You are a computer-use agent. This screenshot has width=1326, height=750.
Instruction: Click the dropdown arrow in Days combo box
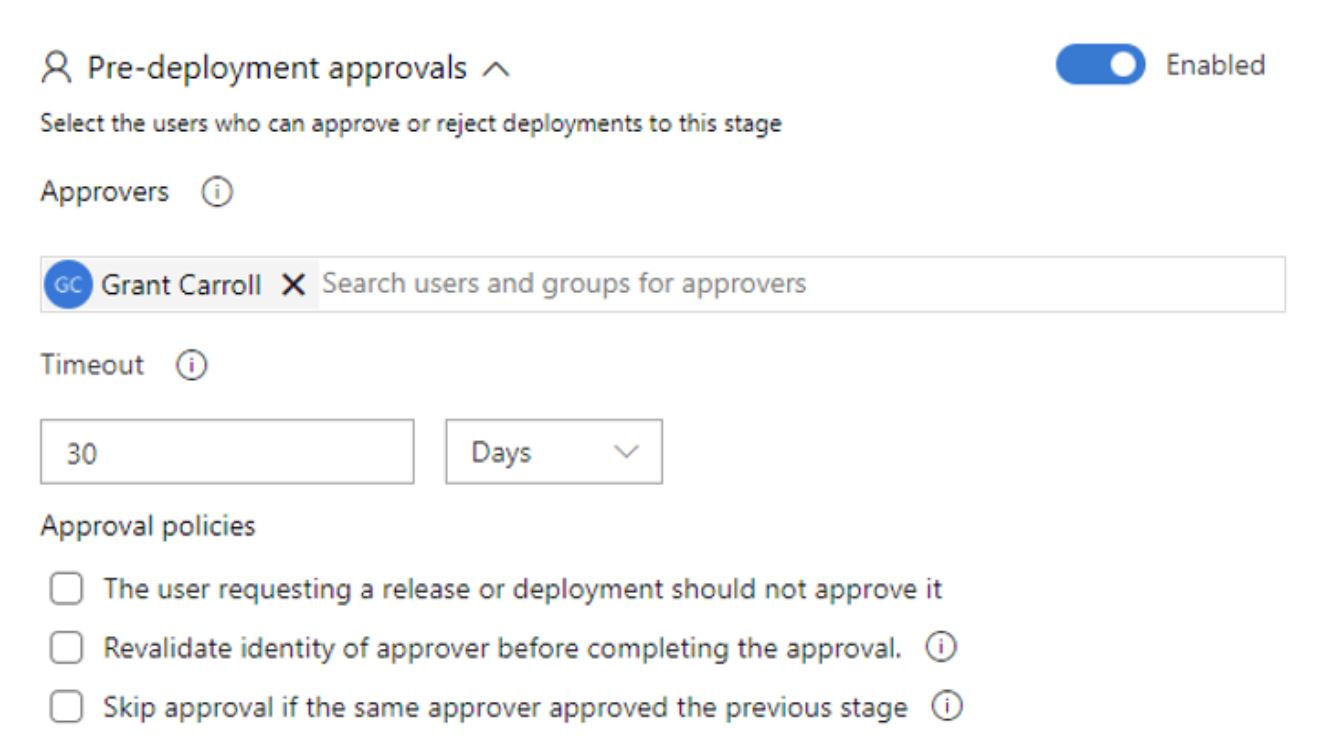627,452
